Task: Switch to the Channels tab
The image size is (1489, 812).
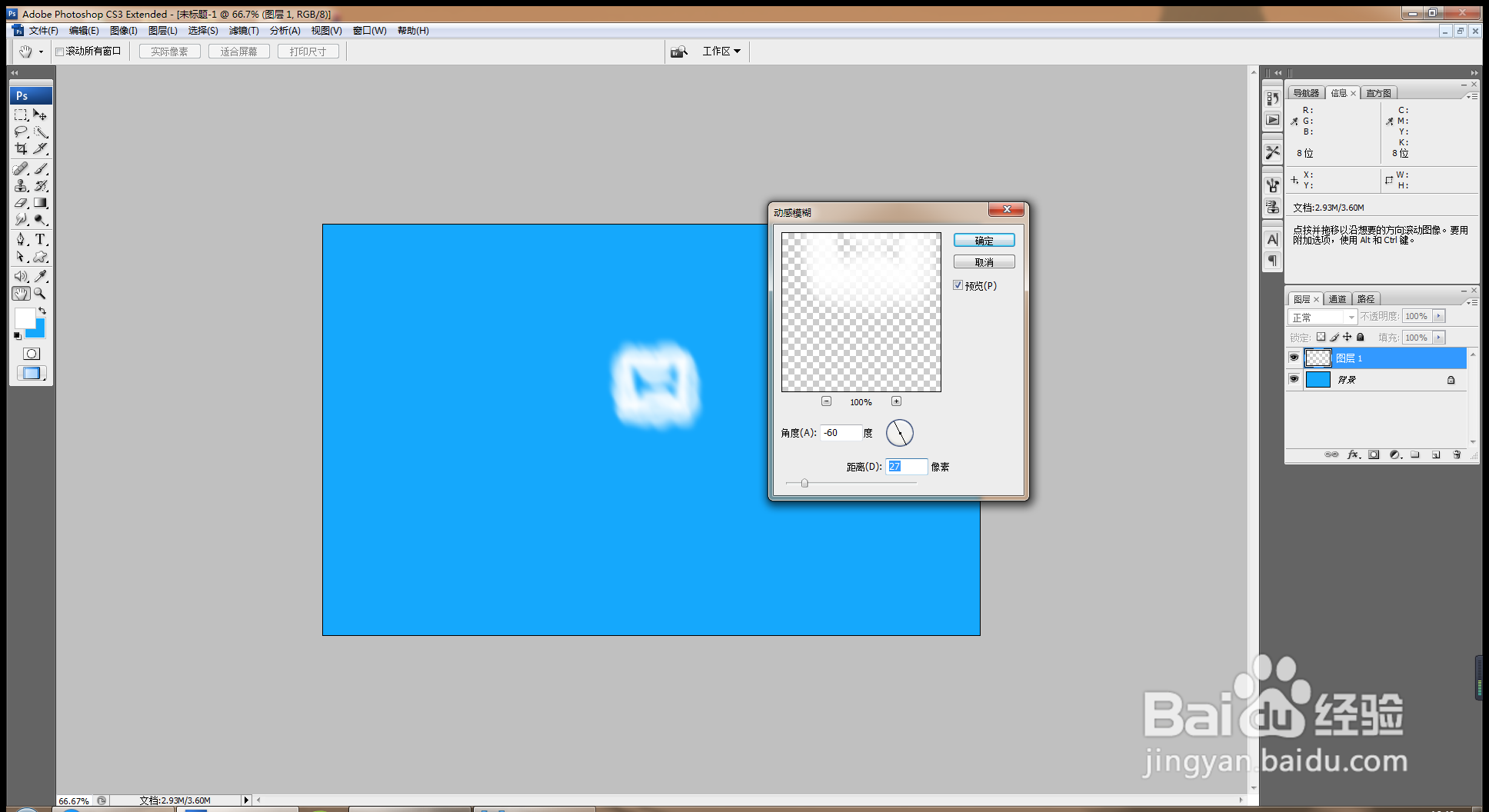Action: tap(1337, 299)
